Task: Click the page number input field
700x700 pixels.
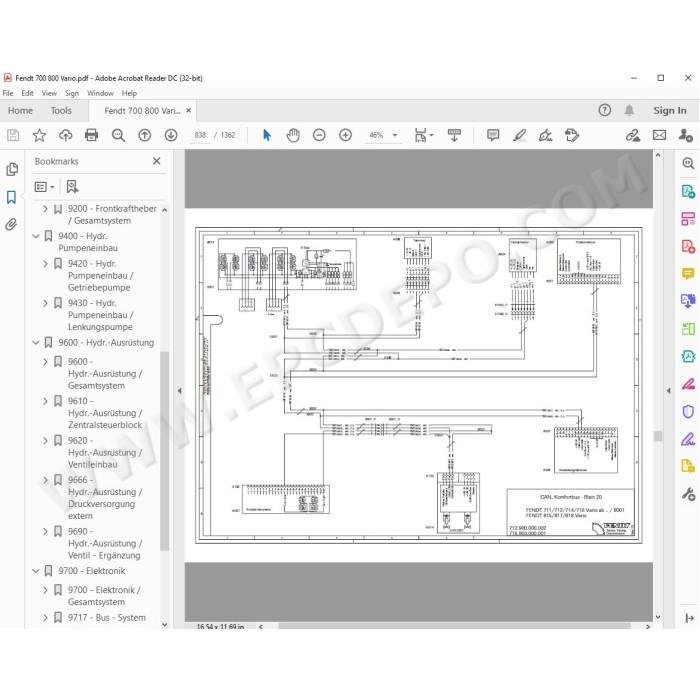Action: (x=200, y=135)
